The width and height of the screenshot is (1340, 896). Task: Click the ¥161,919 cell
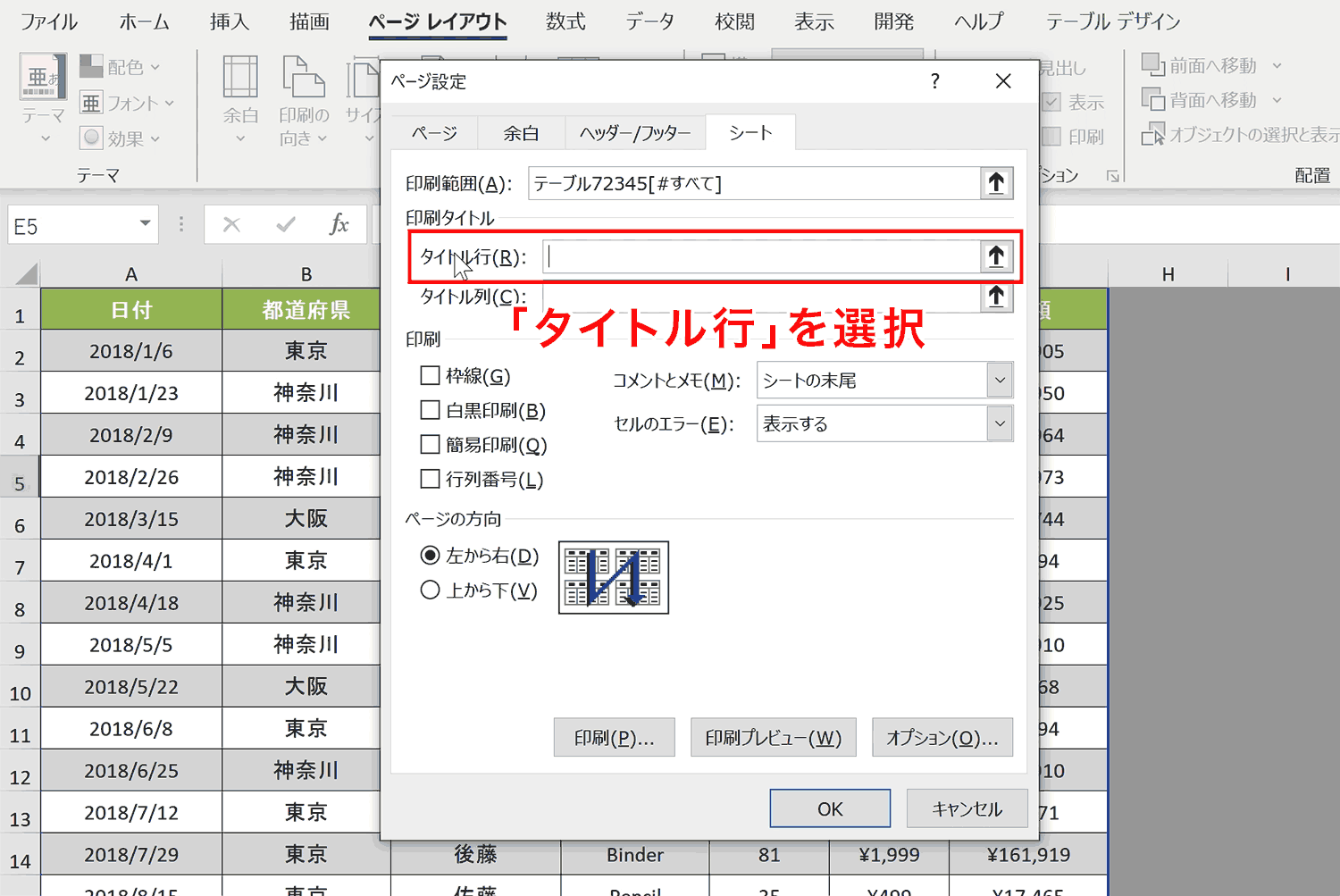tap(1028, 855)
